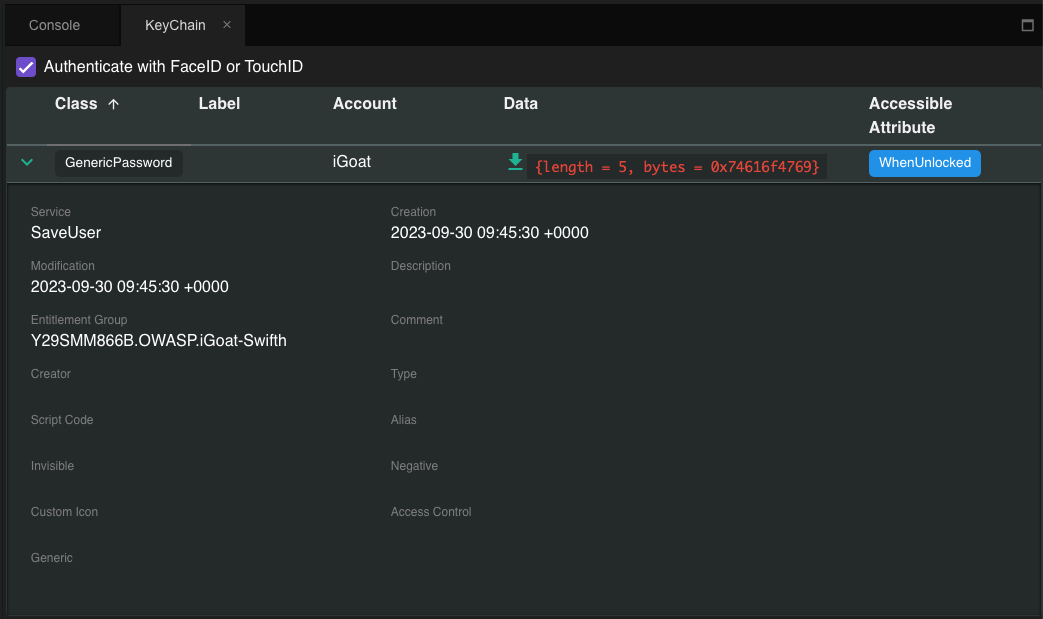Viewport: 1043px width, 619px height.
Task: Click the sort arrow beside Class
Action: coord(113,104)
